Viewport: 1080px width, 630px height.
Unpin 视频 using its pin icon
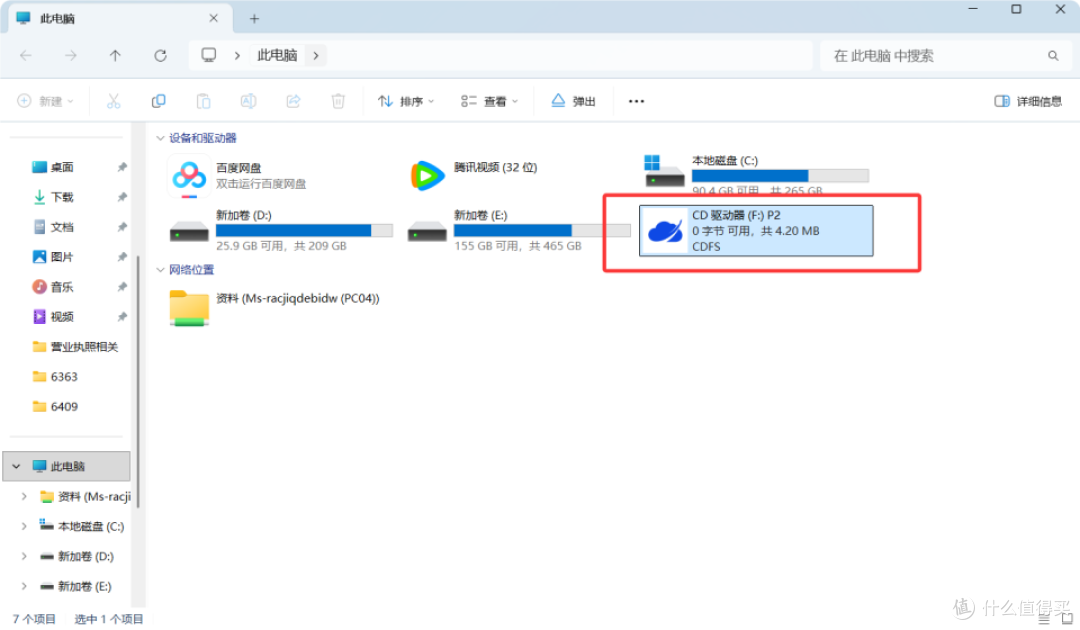coord(122,317)
